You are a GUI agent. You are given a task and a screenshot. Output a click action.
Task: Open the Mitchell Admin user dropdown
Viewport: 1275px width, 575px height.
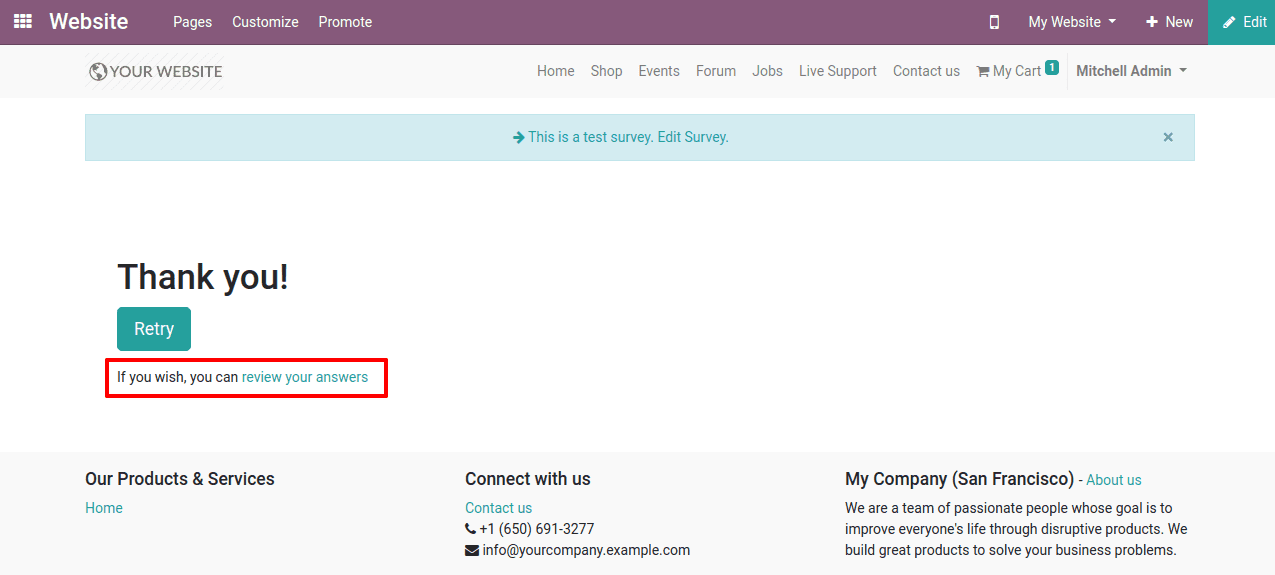click(x=1131, y=71)
